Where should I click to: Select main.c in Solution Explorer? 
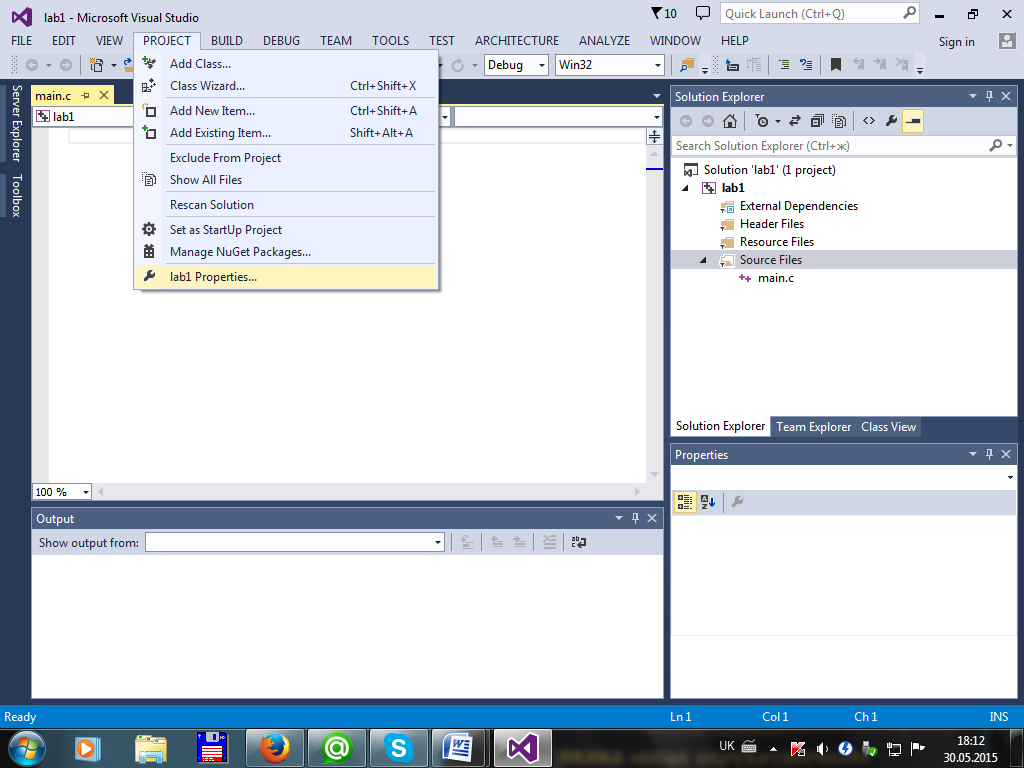[775, 278]
